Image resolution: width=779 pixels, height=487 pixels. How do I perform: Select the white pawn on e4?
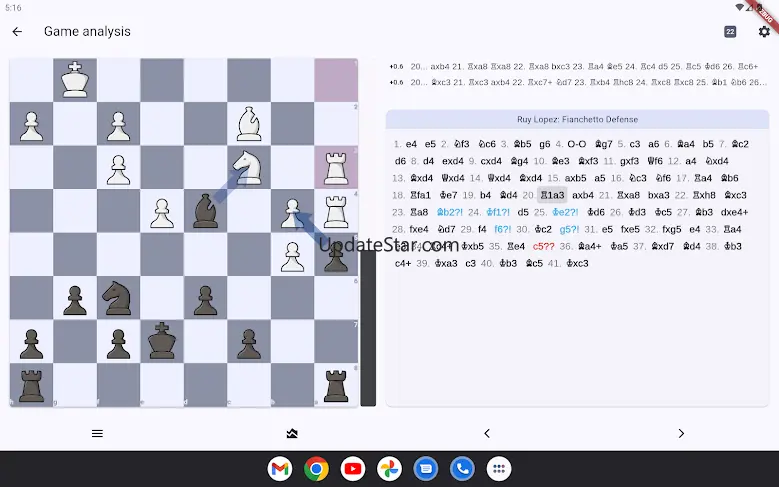(x=162, y=211)
